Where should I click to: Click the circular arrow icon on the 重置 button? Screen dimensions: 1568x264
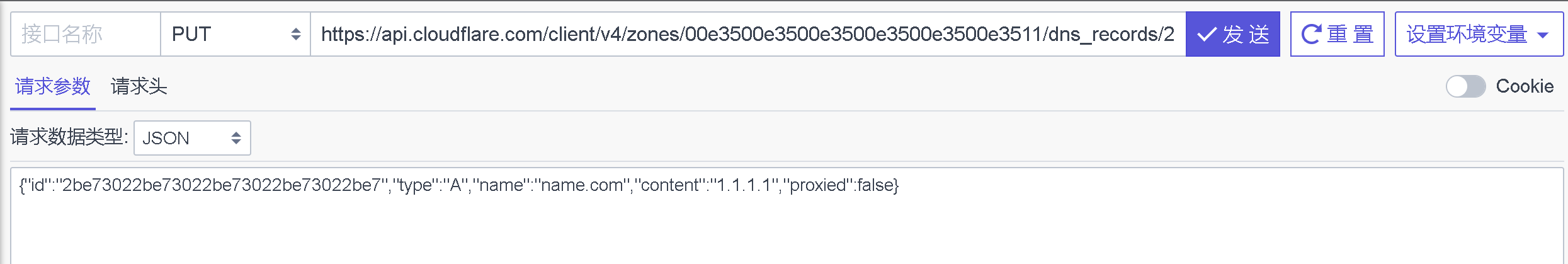1311,34
